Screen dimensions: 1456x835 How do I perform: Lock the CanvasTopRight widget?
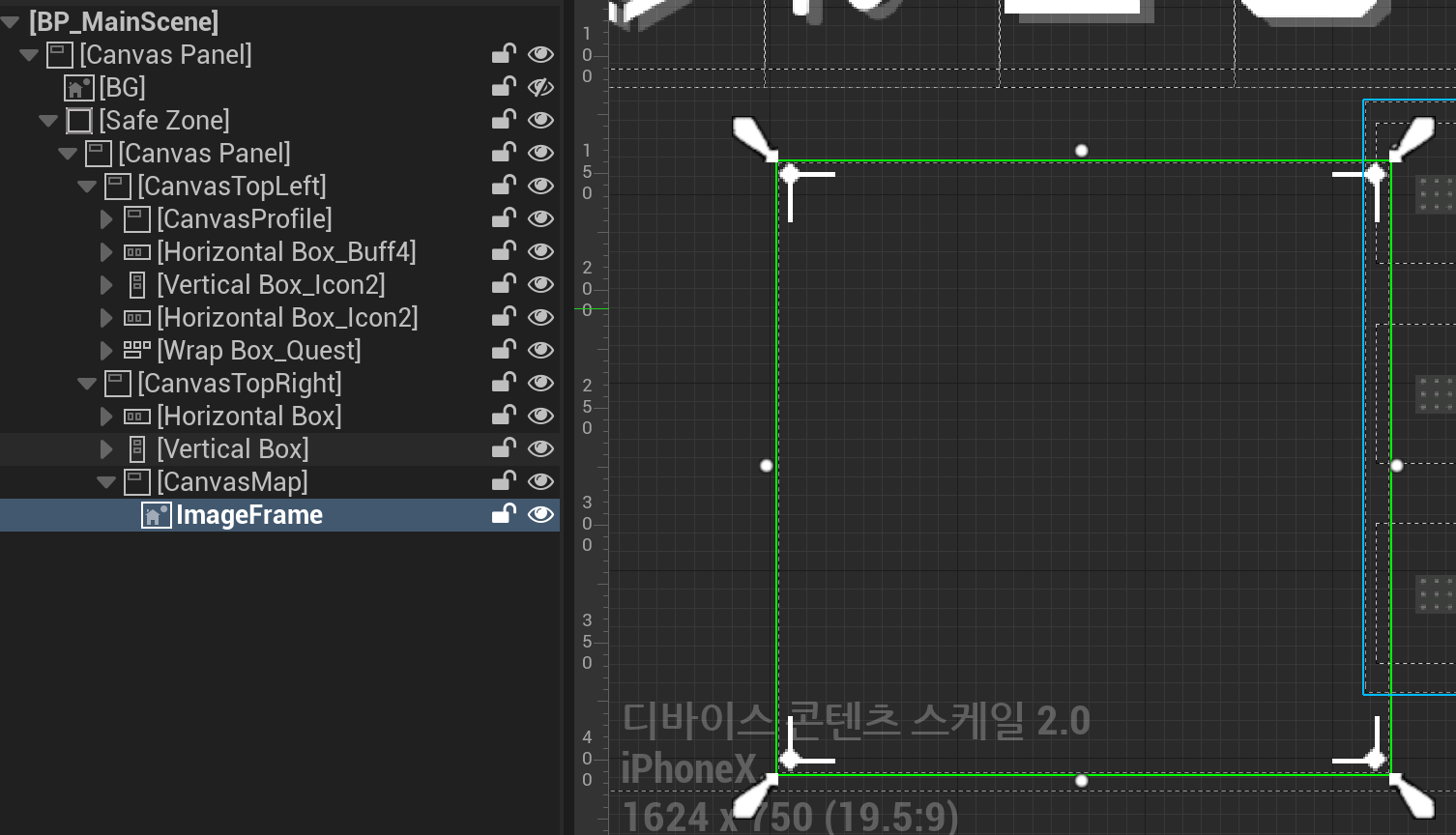504,383
